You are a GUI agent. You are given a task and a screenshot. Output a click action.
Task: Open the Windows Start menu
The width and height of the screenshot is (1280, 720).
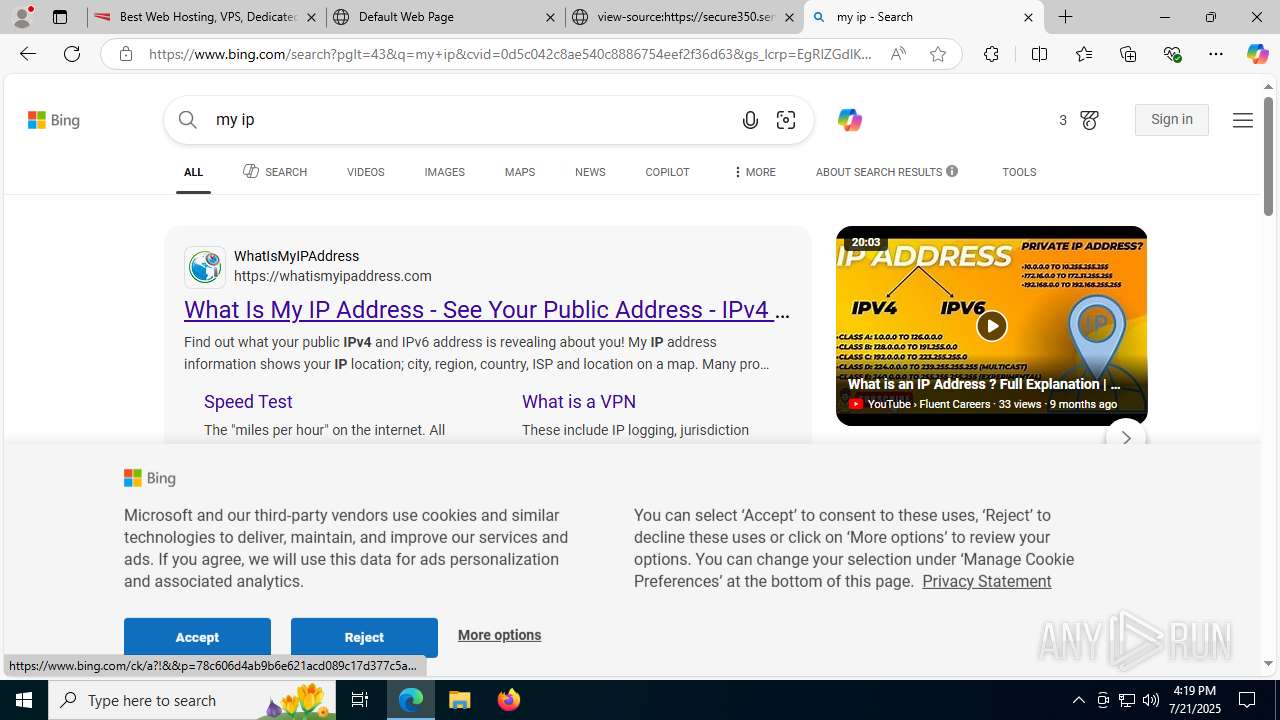tap(24, 700)
